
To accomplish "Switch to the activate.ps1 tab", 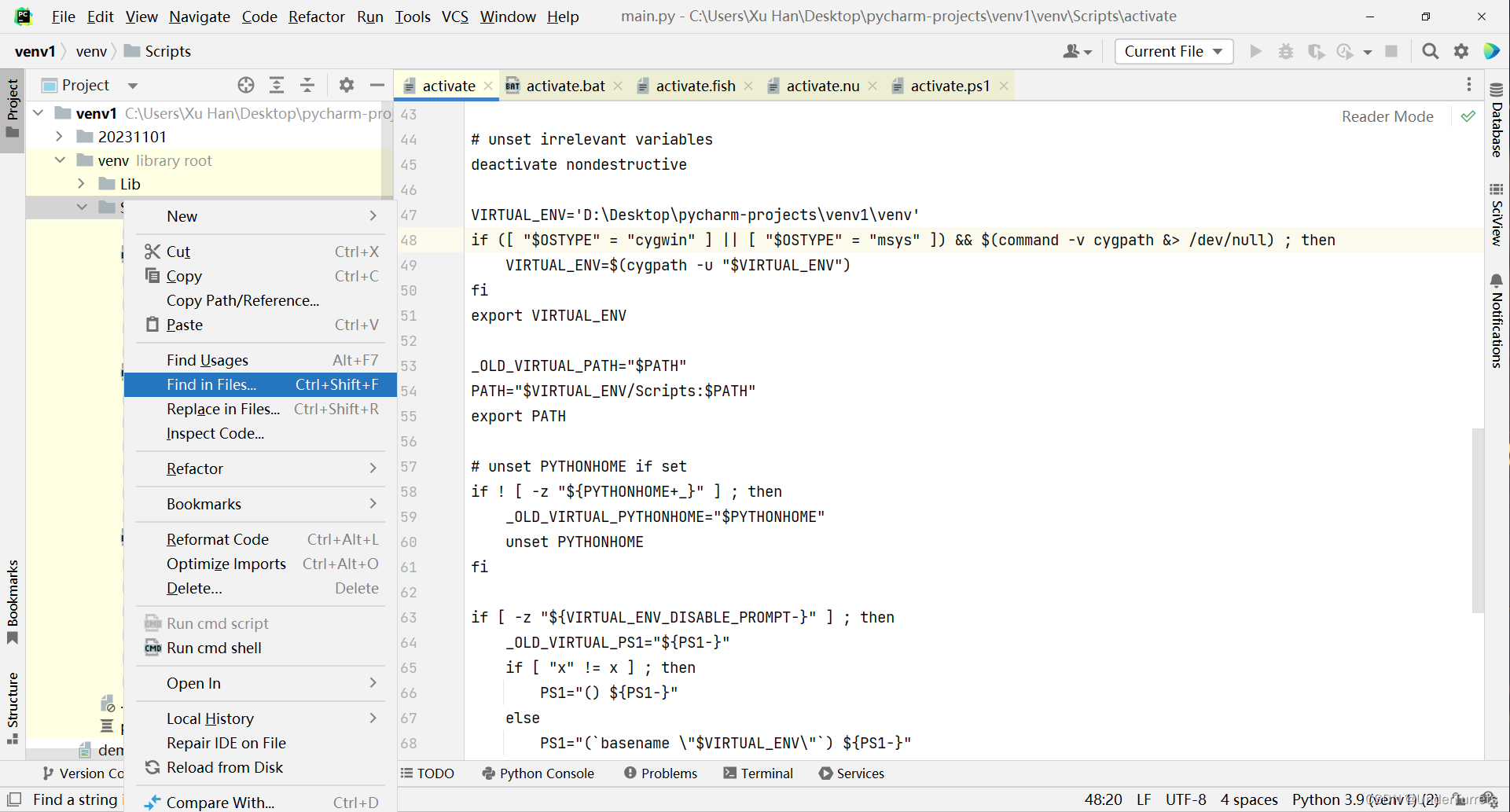I will pyautogui.click(x=950, y=86).
